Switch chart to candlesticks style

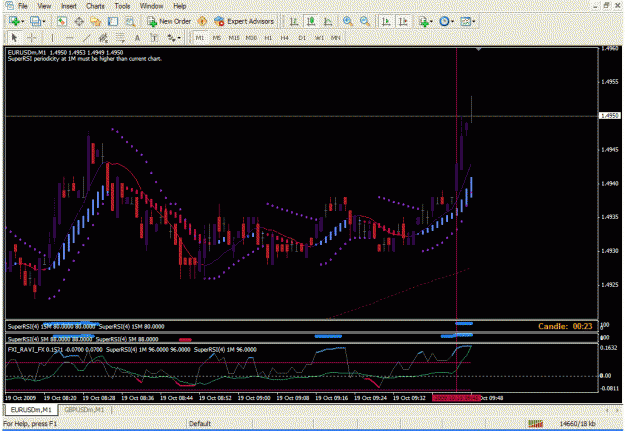(311, 22)
